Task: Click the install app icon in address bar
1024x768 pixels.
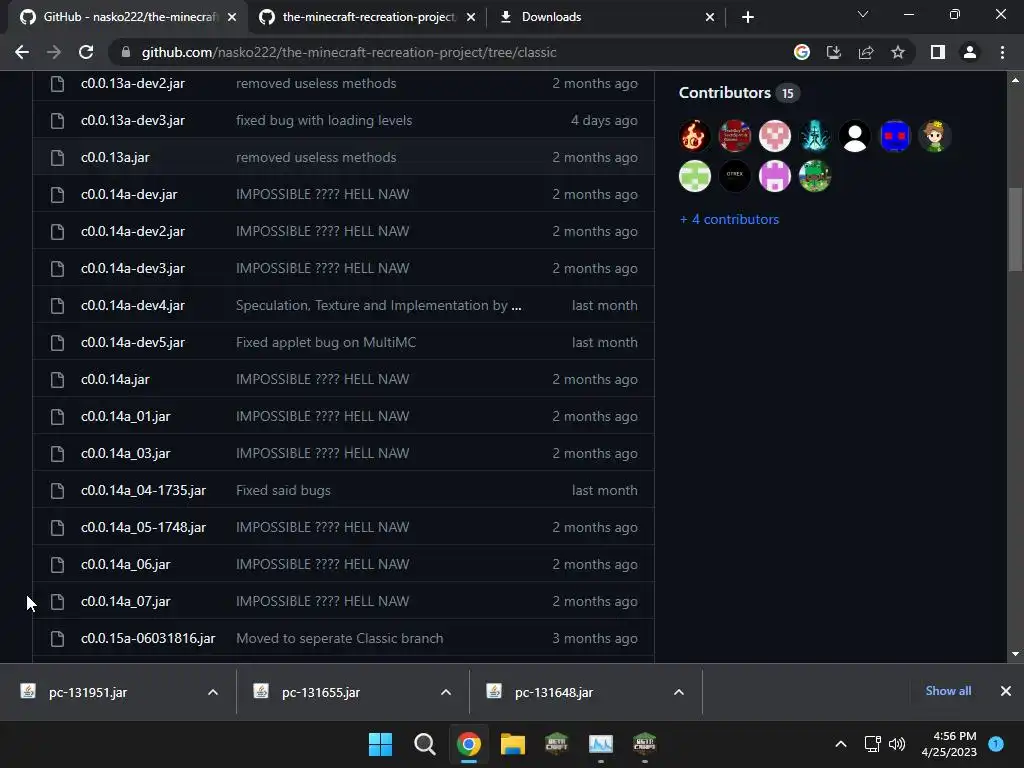Action: coord(834,52)
